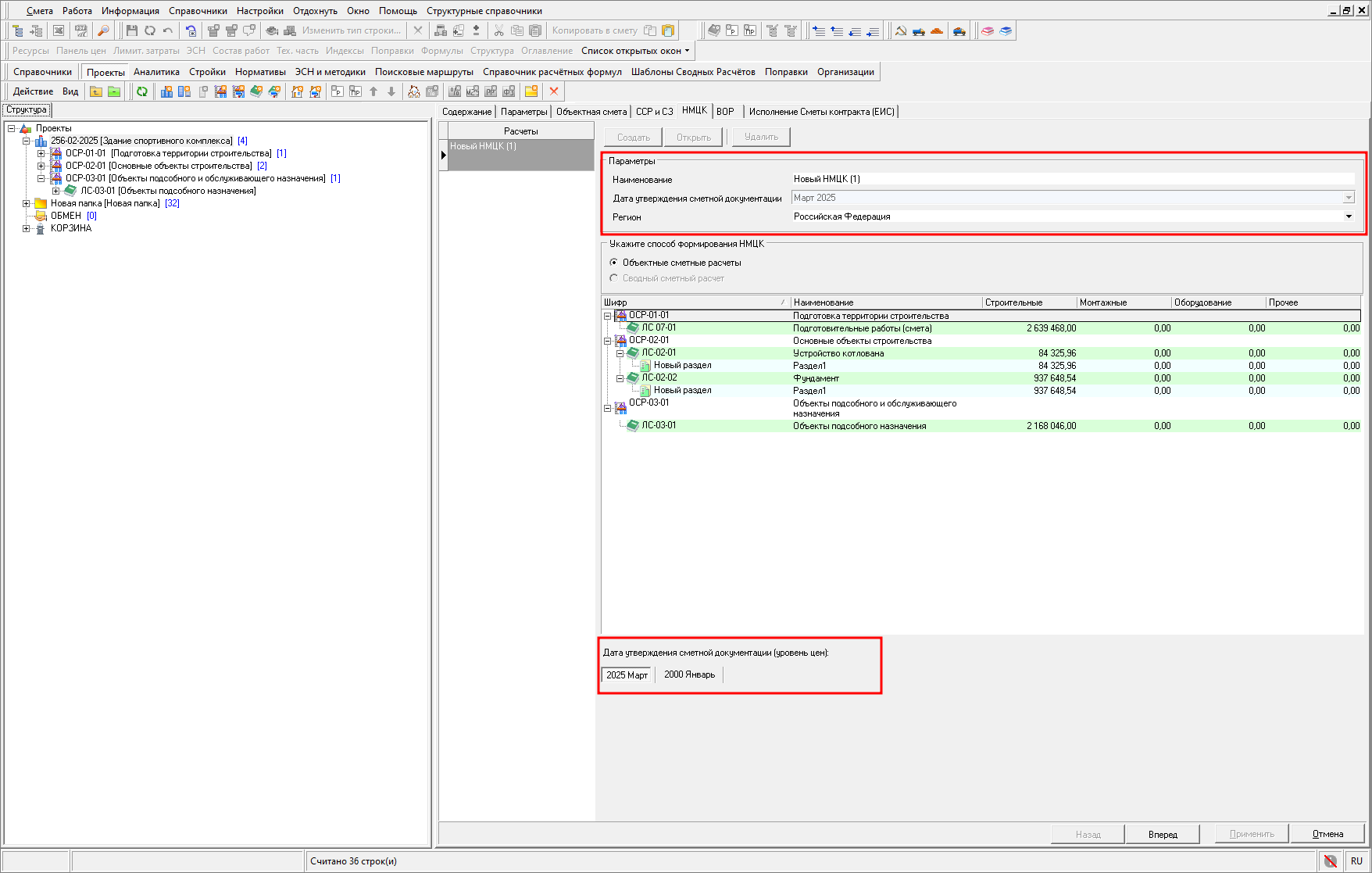Open the 'Настройки' menu

(x=260, y=11)
